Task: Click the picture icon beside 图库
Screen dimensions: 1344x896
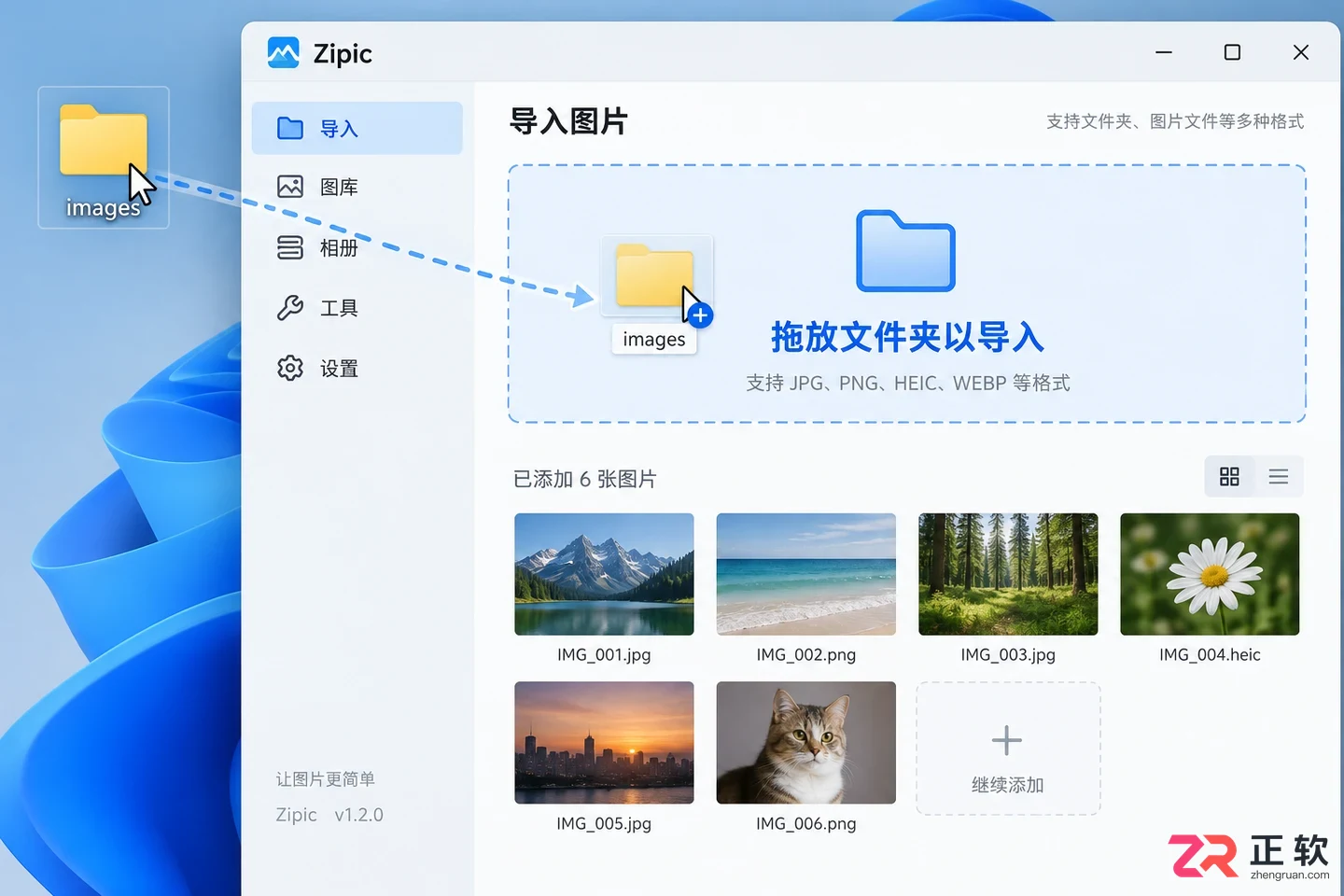Action: point(290,187)
